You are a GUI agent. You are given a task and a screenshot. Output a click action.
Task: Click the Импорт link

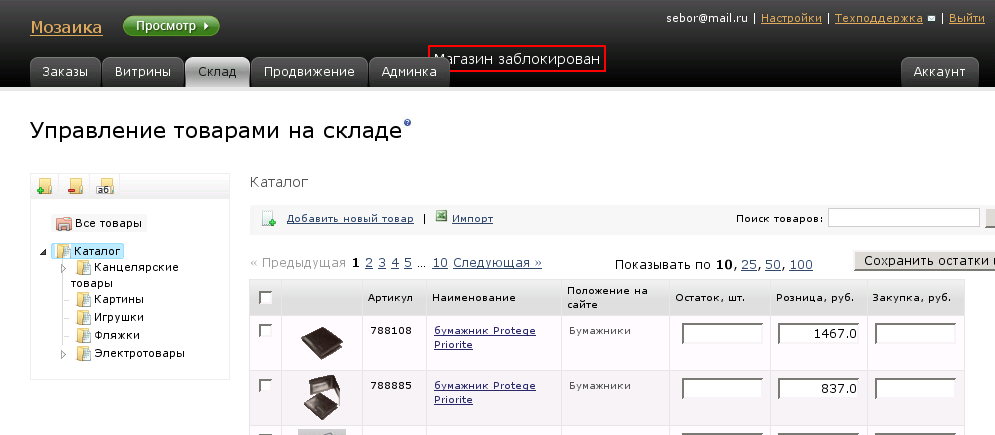pyautogui.click(x=473, y=219)
